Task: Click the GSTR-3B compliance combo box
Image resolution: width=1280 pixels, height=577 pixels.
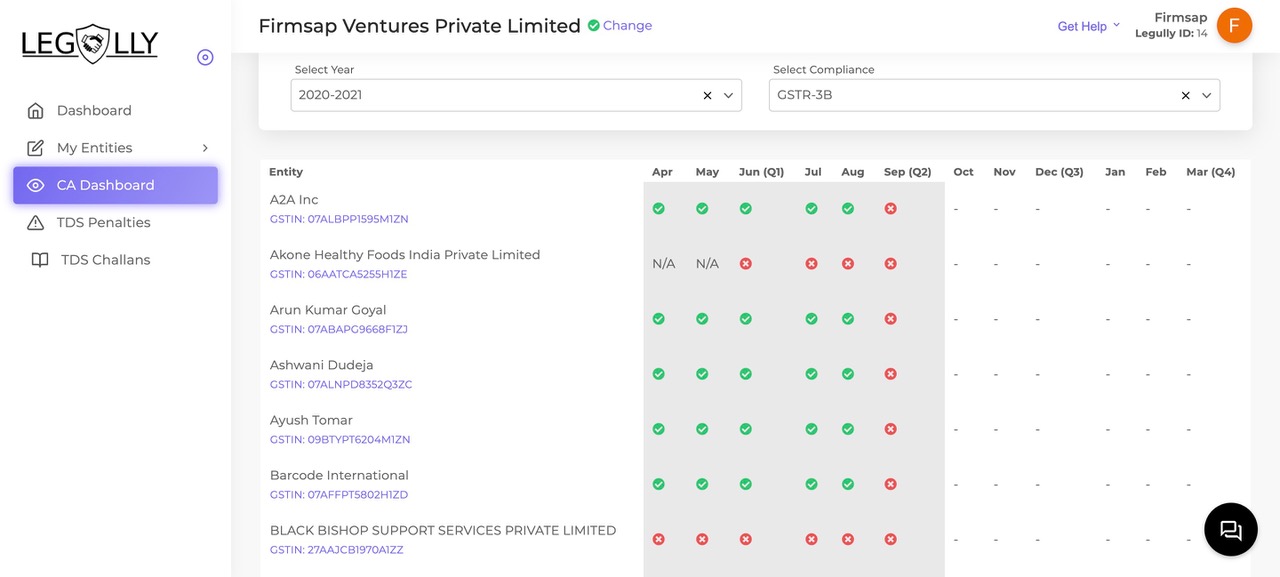Action: coord(994,96)
